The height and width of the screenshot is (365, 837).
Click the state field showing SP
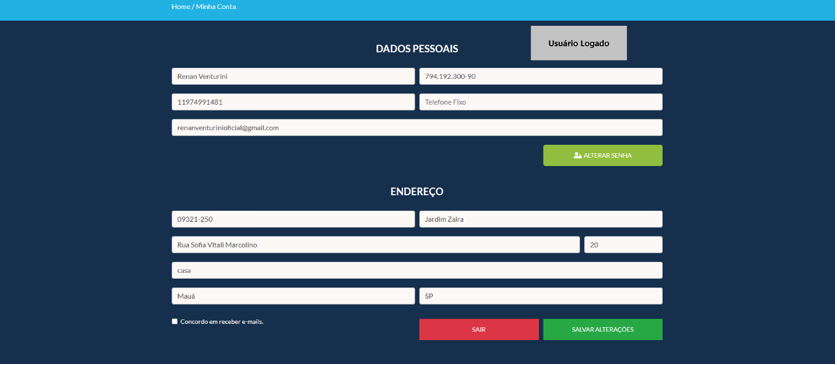(x=541, y=296)
